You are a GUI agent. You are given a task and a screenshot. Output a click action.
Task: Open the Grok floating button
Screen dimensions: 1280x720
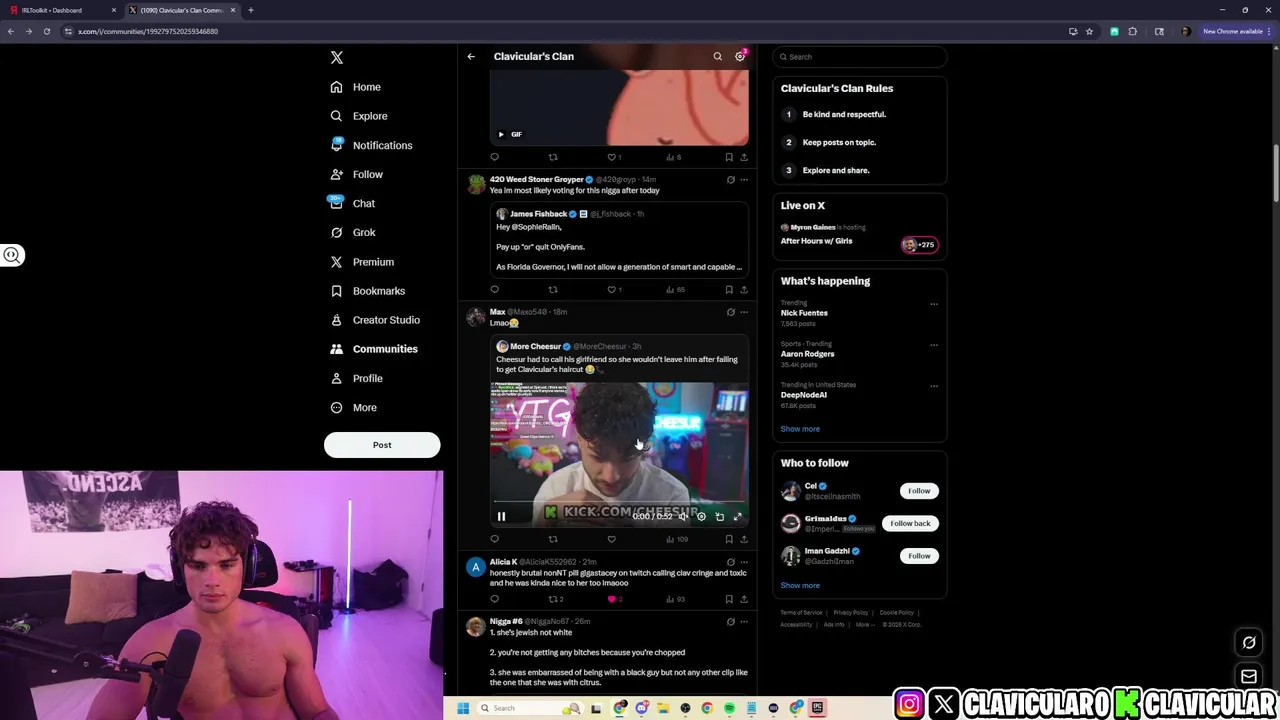coord(1249,643)
